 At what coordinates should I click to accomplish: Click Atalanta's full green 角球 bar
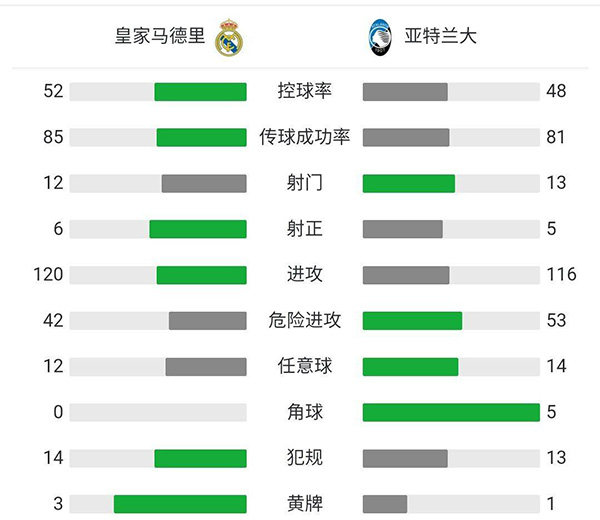coord(450,412)
